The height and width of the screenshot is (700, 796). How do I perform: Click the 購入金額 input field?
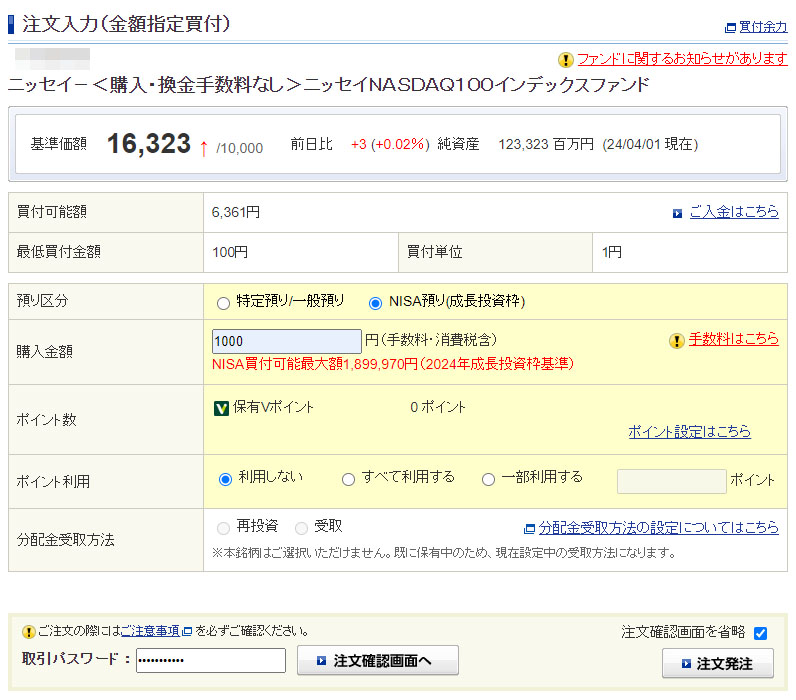tap(286, 341)
